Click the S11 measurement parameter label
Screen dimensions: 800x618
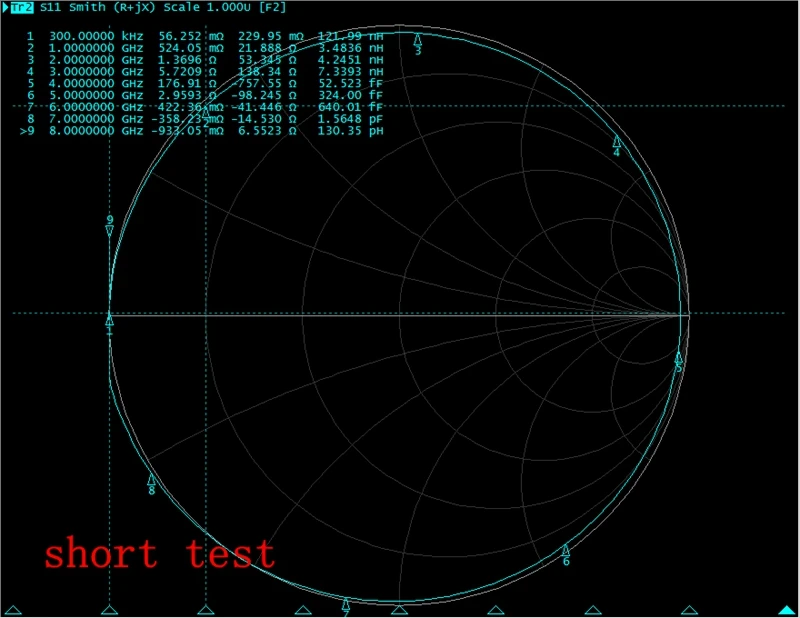pyautogui.click(x=51, y=7)
